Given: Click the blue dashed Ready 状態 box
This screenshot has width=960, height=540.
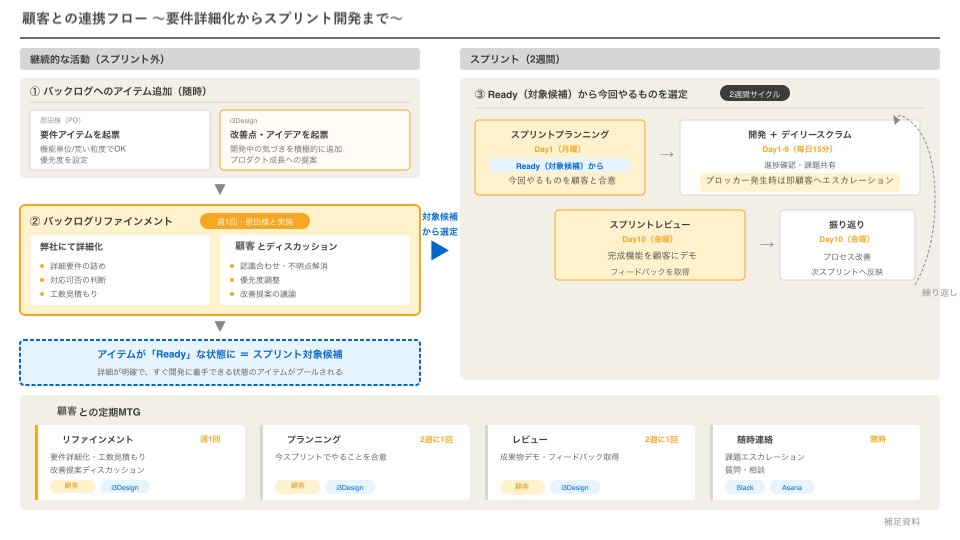Looking at the screenshot, I should pyautogui.click(x=220, y=362).
